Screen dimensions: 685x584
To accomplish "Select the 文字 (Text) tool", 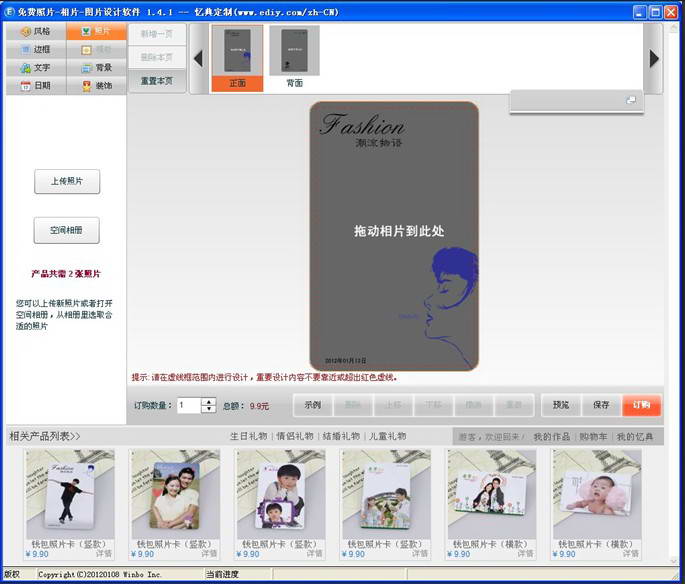I will (35, 68).
